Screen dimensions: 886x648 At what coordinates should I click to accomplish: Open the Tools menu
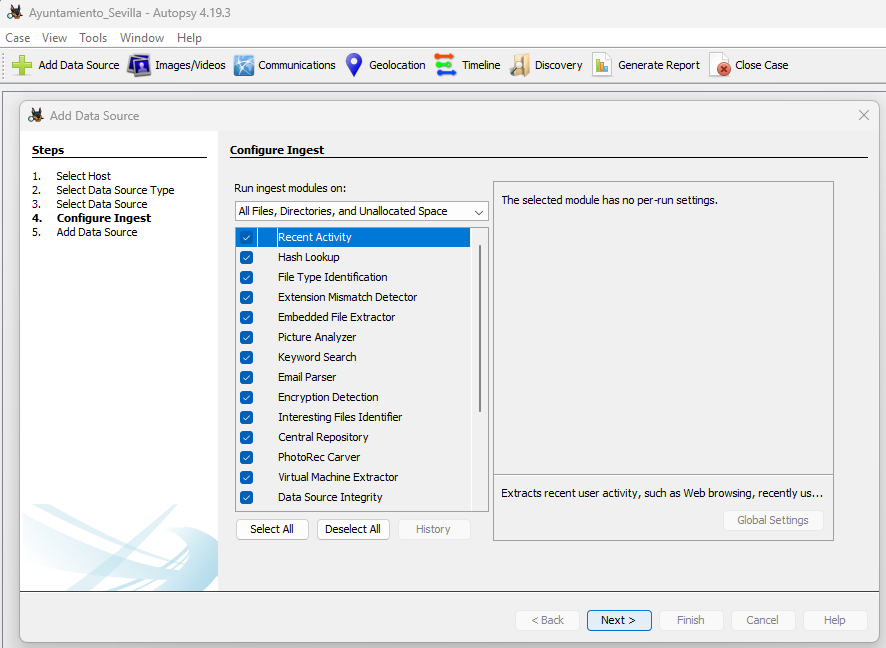pos(93,38)
